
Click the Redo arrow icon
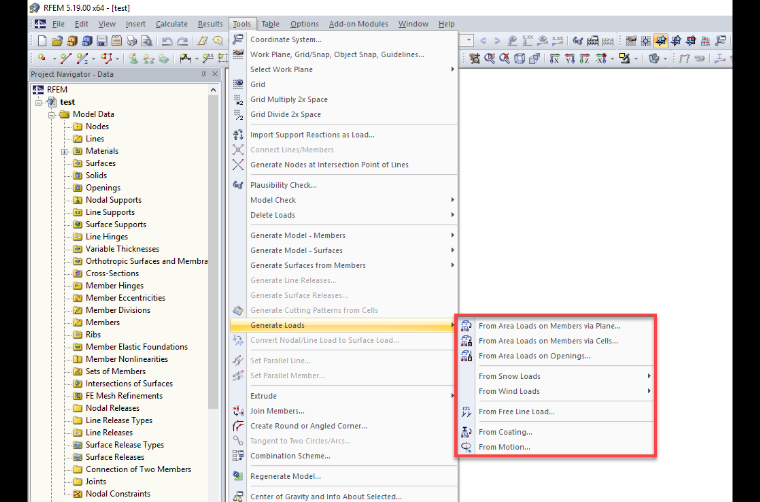coord(182,41)
